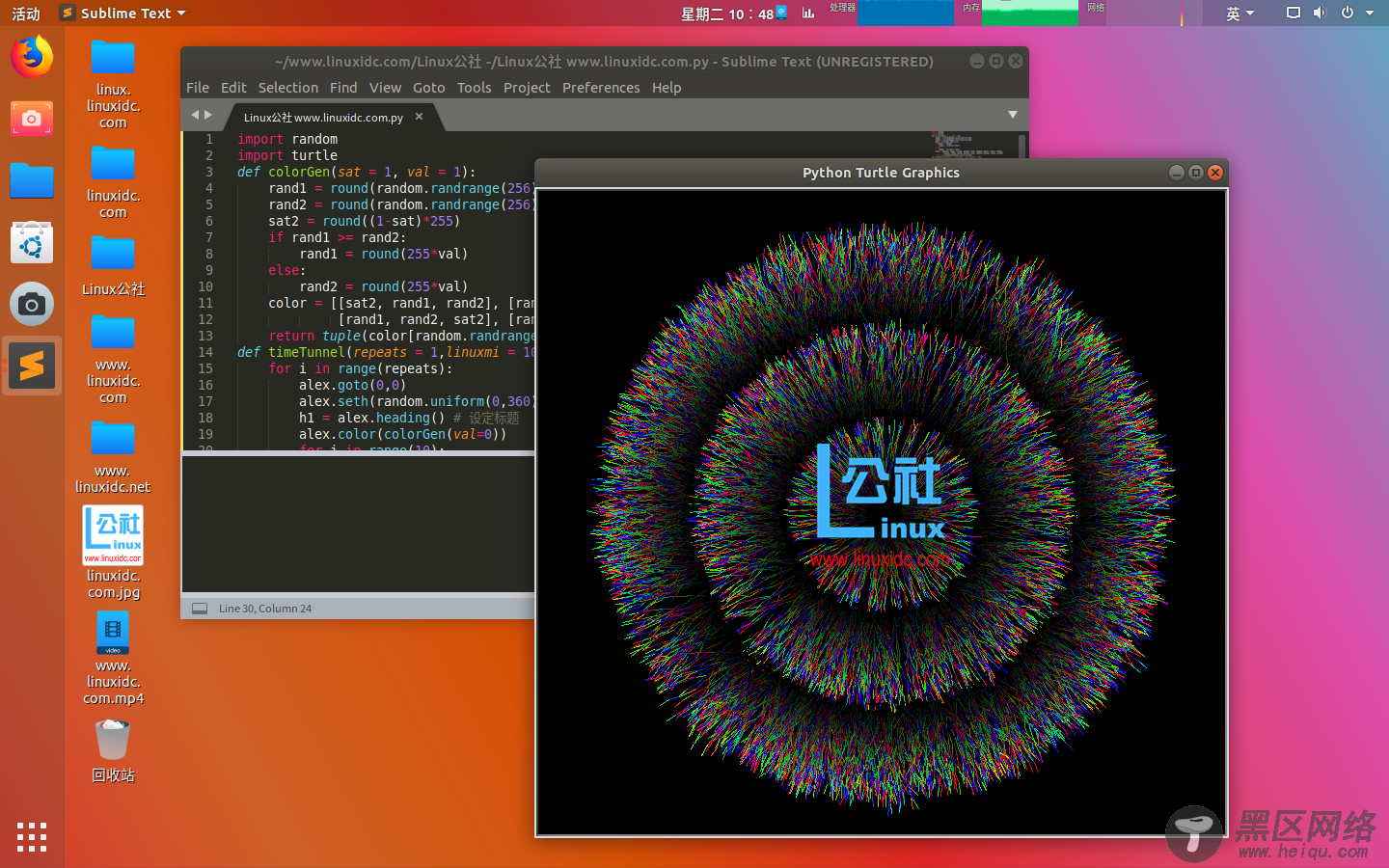Open the Selection menu
Screen dimensions: 1389x868
[287, 88]
